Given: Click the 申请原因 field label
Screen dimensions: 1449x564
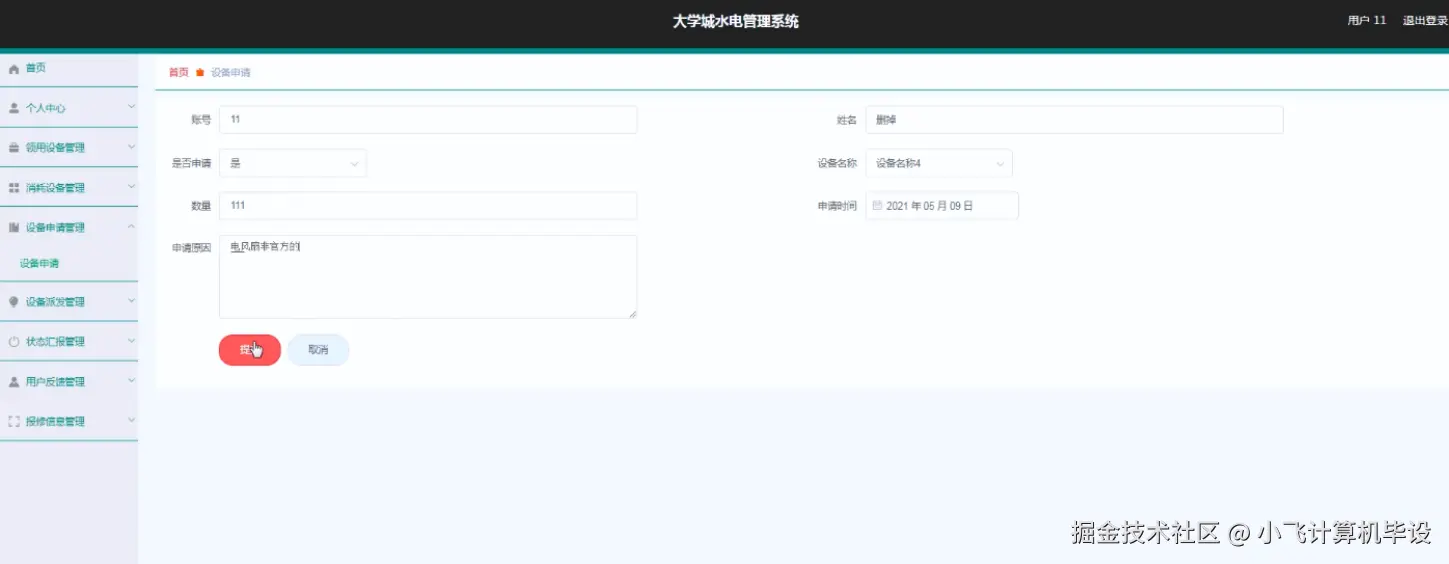Looking at the screenshot, I should point(192,249).
